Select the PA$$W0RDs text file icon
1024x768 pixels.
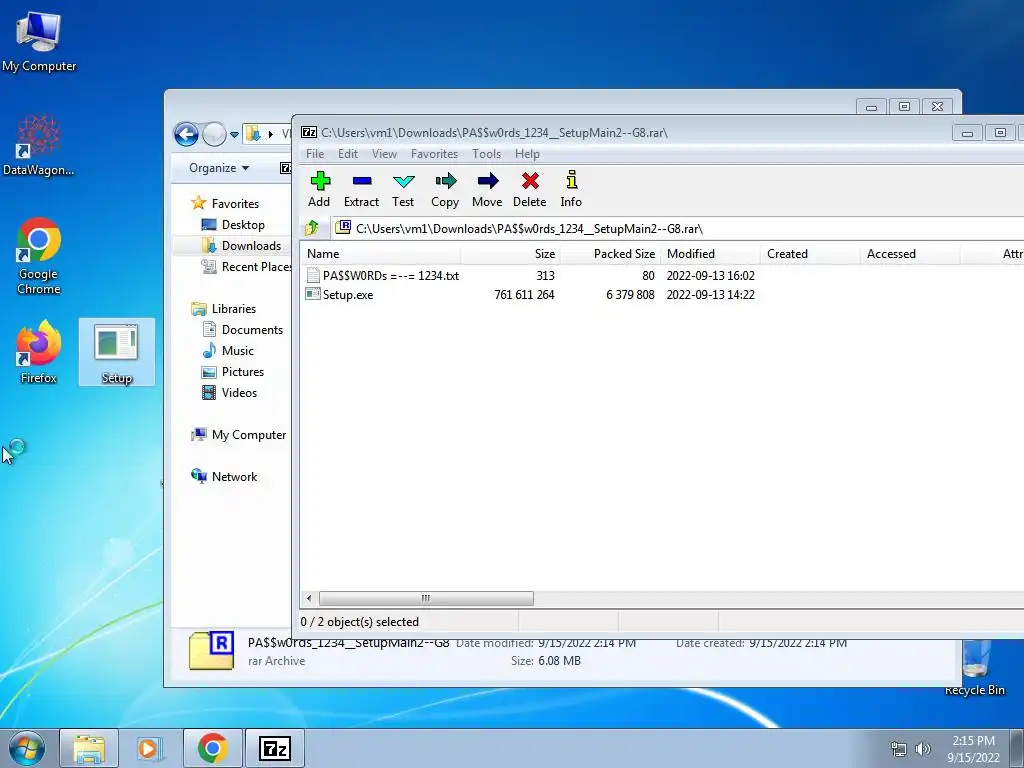point(313,276)
